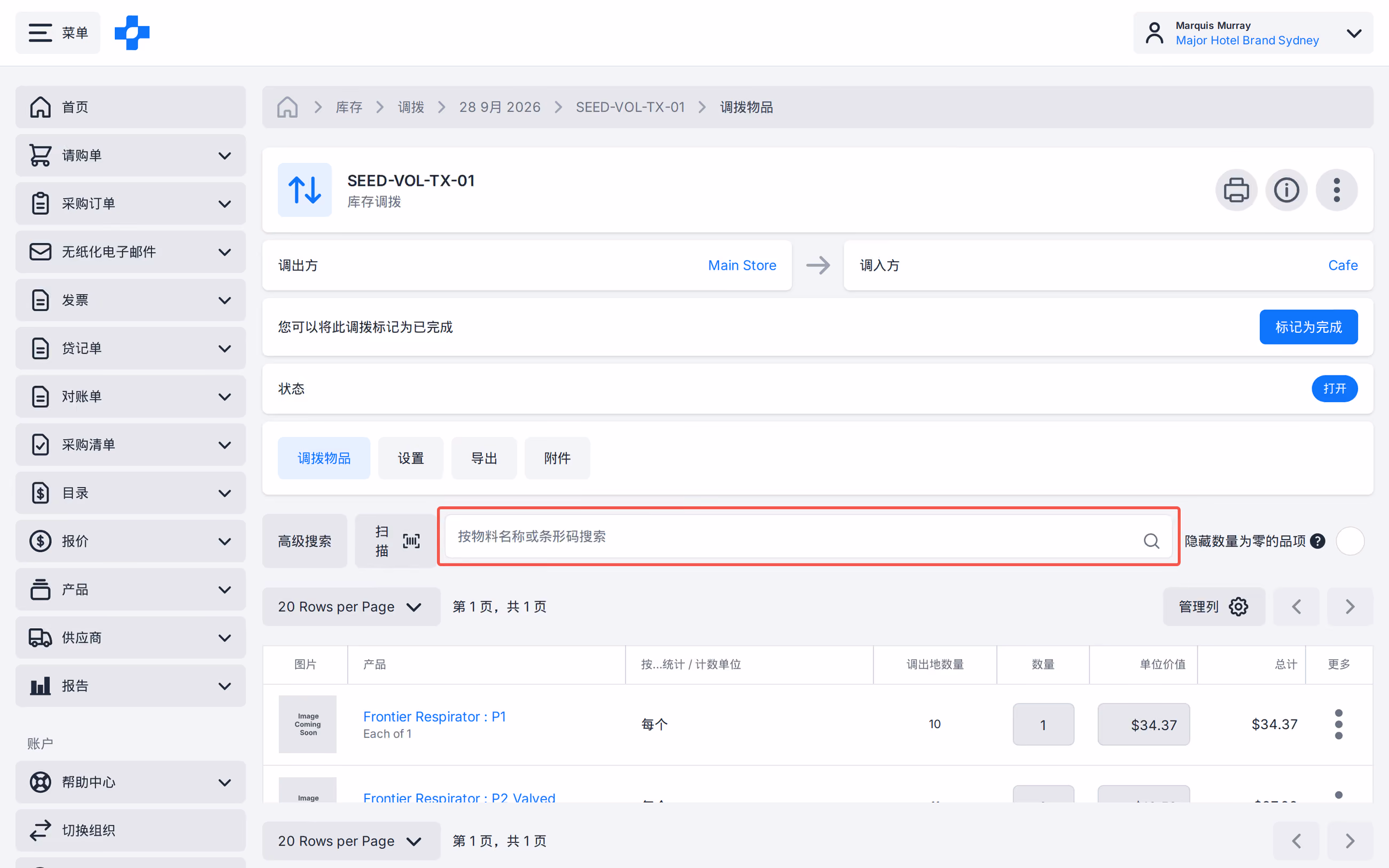Click previous page arrow in bottom pagination

pyautogui.click(x=1296, y=841)
